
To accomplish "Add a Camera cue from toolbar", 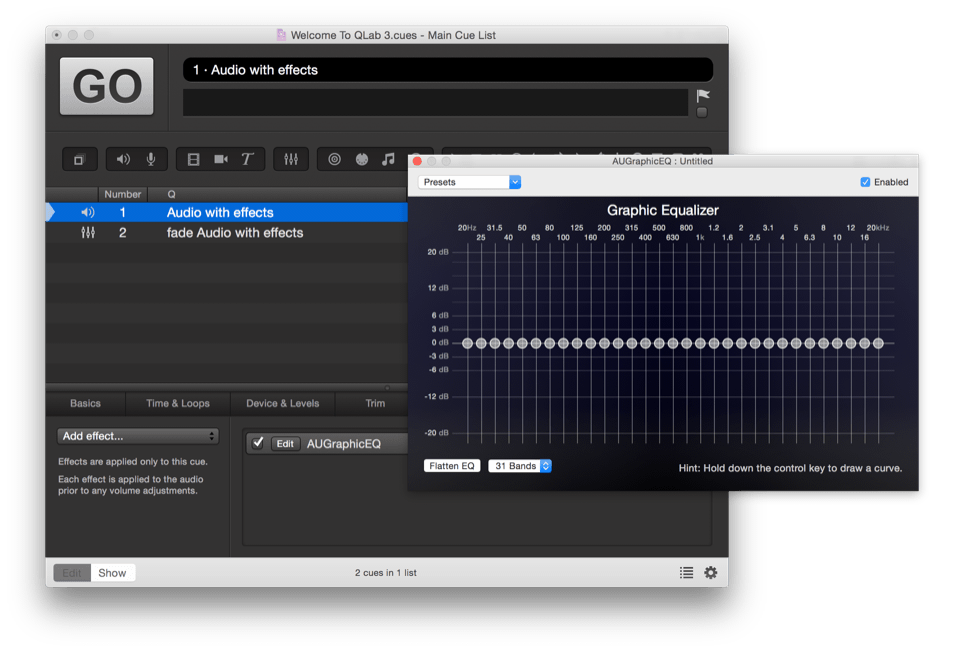I will pyautogui.click(x=221, y=159).
